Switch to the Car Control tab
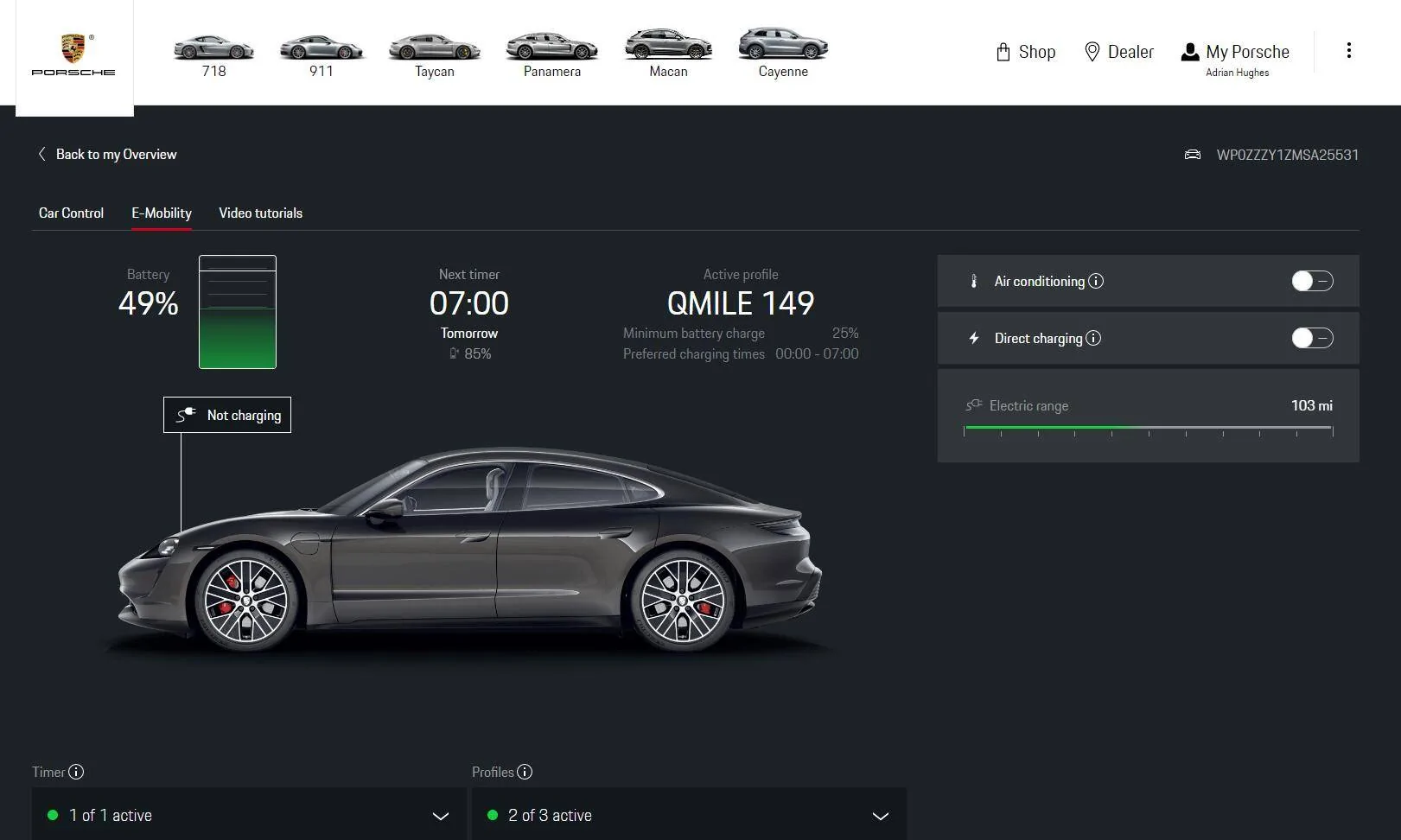Viewport: 1401px width, 840px height. (71, 213)
